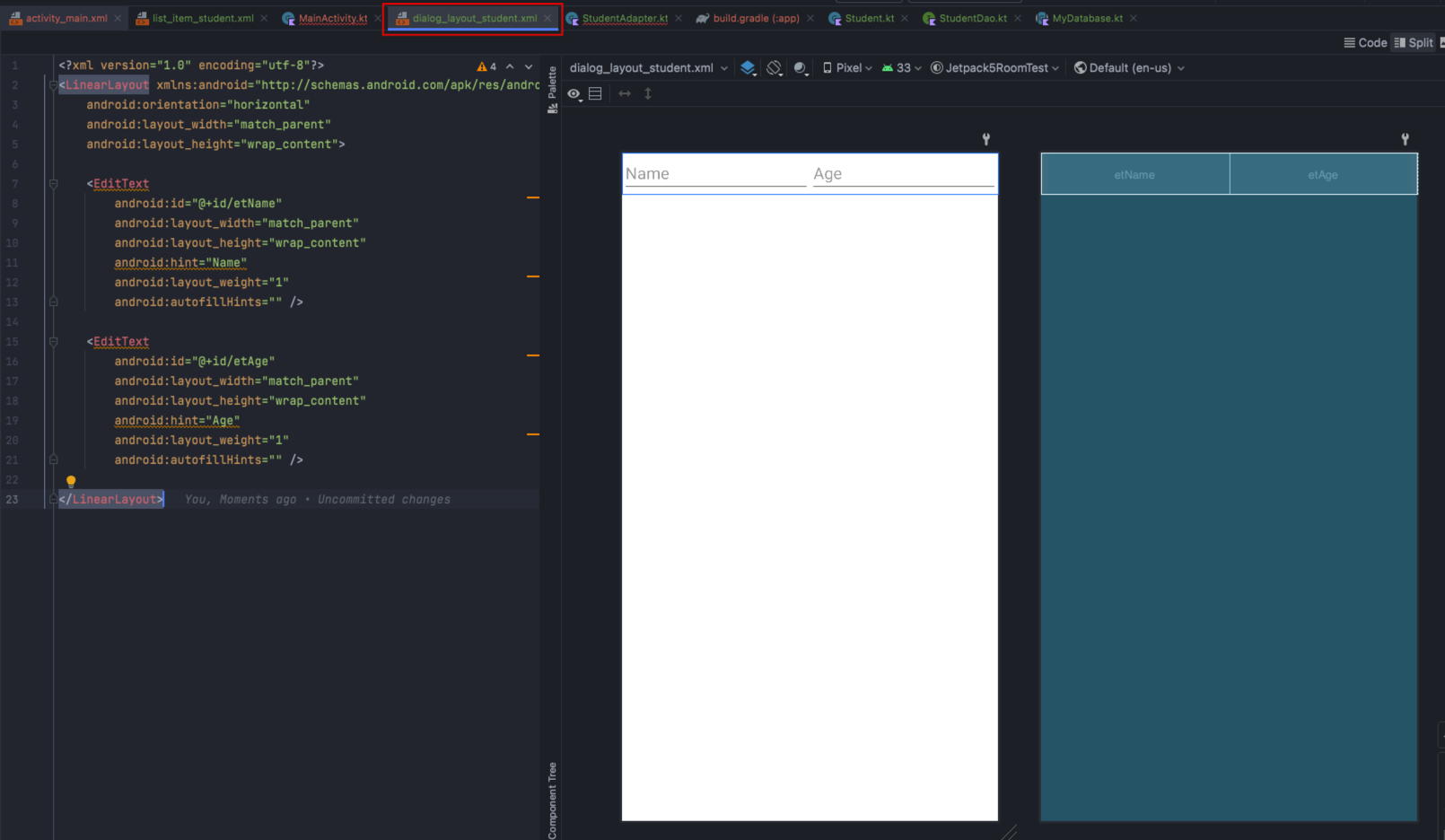Switch editor to Split view mode
This screenshot has height=840, width=1445.
pos(1414,42)
